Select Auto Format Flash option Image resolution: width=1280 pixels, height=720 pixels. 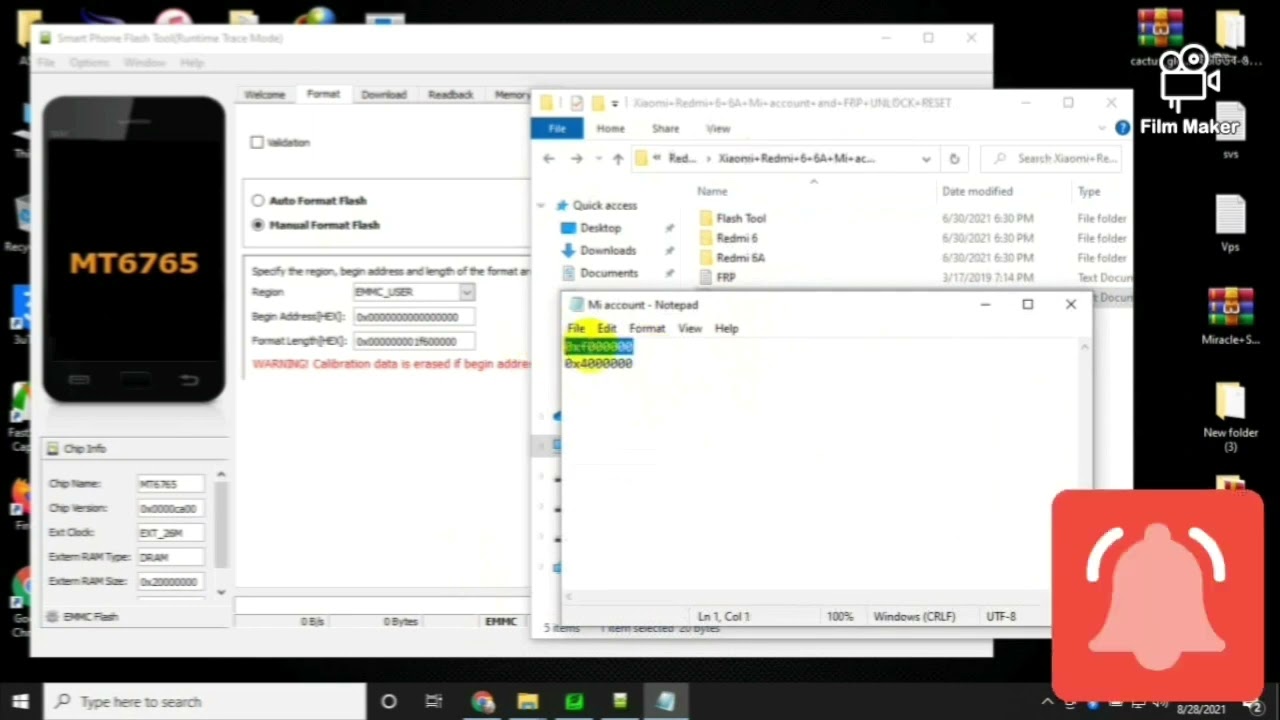[x=258, y=200]
